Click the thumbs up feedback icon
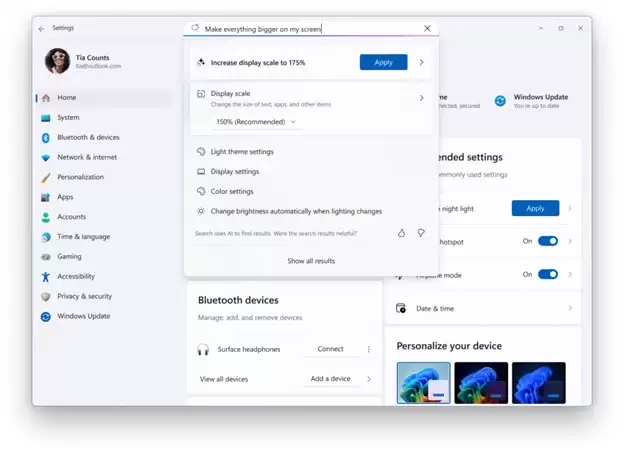624x454 pixels. [x=401, y=233]
